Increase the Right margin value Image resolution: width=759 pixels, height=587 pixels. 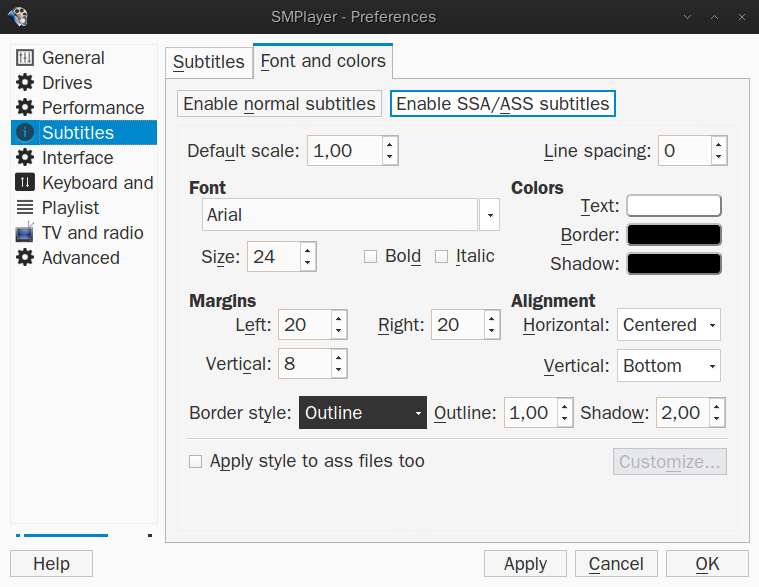point(492,318)
